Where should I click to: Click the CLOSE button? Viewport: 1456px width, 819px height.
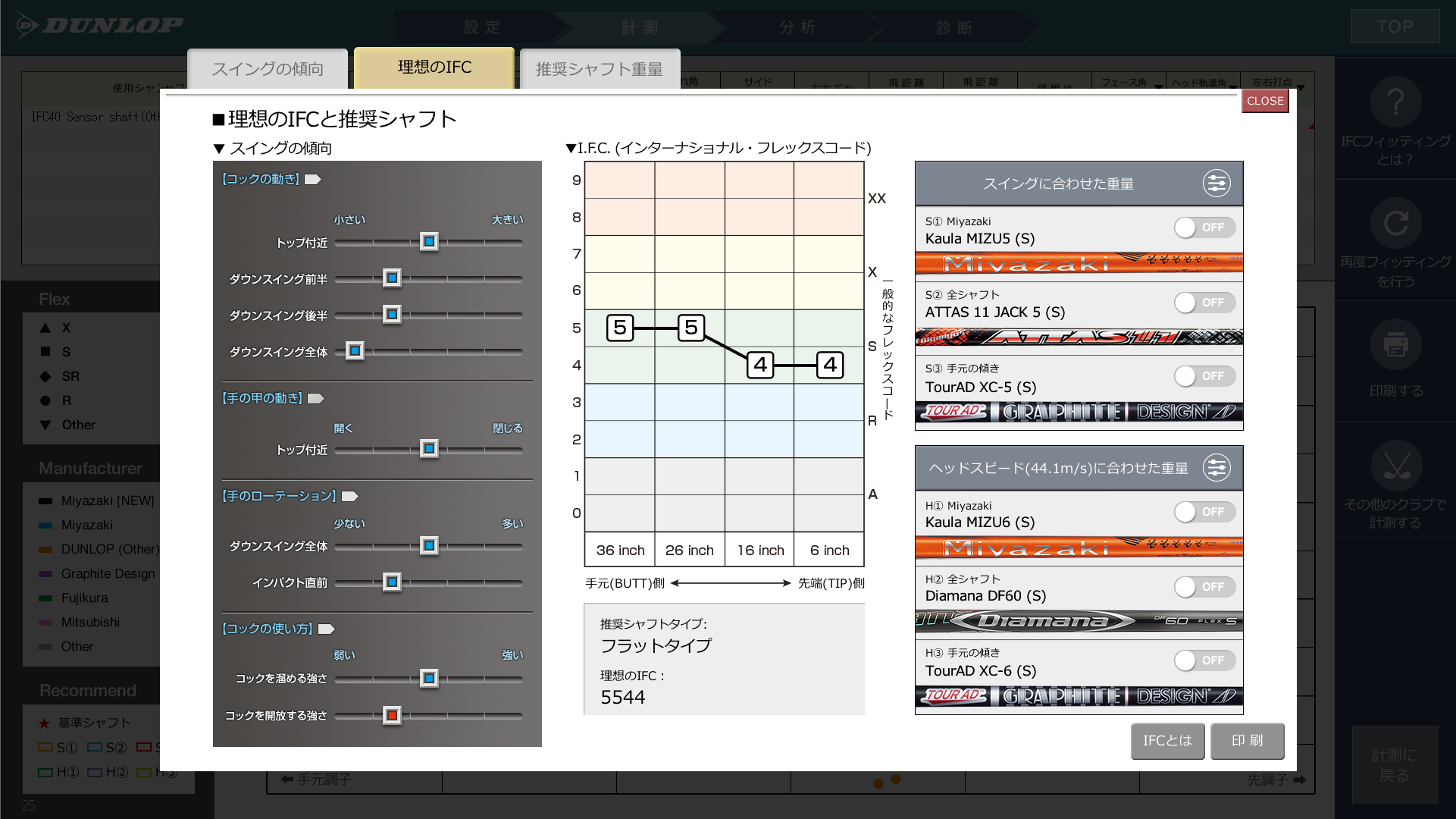coord(1265,101)
